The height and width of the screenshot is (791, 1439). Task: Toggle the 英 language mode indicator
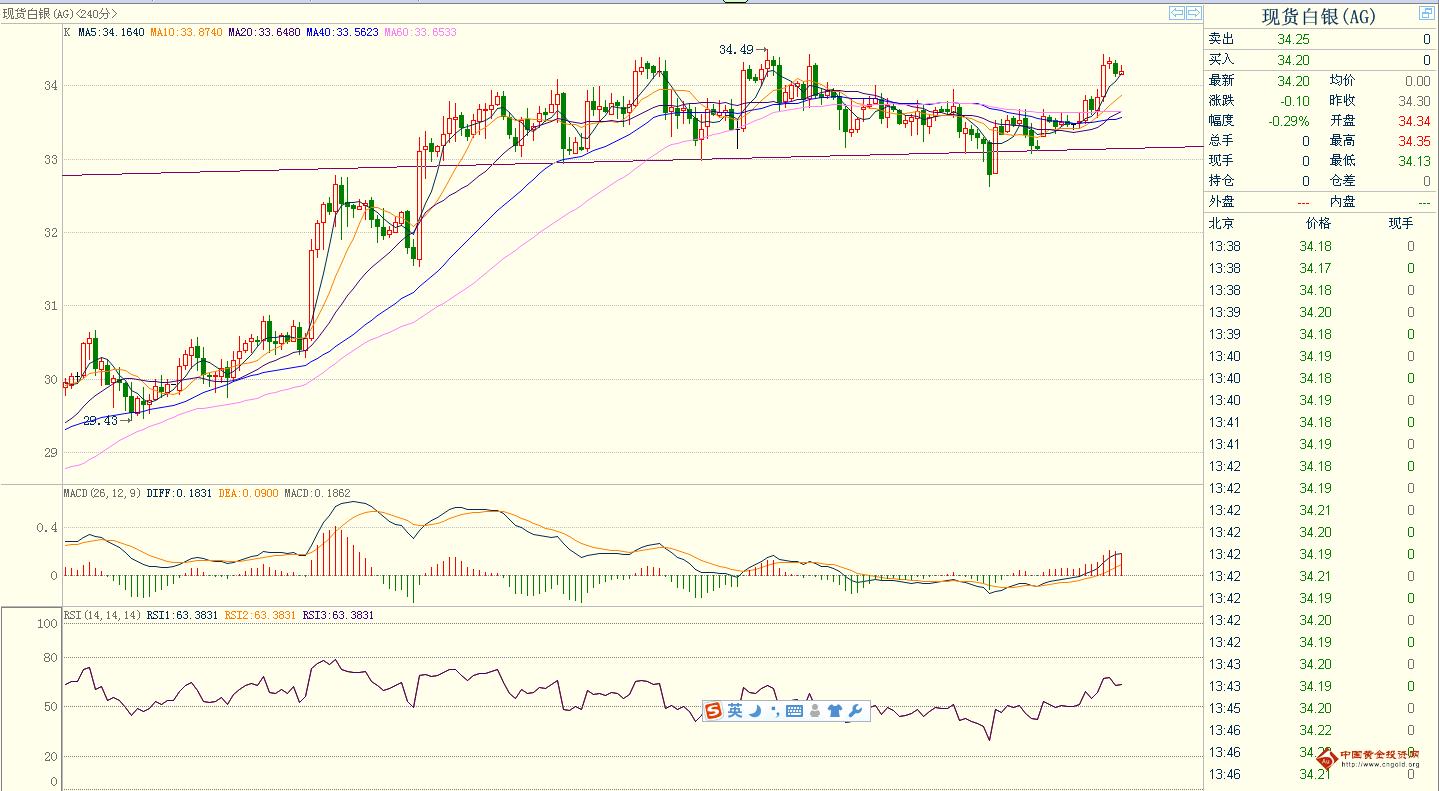[x=735, y=711]
